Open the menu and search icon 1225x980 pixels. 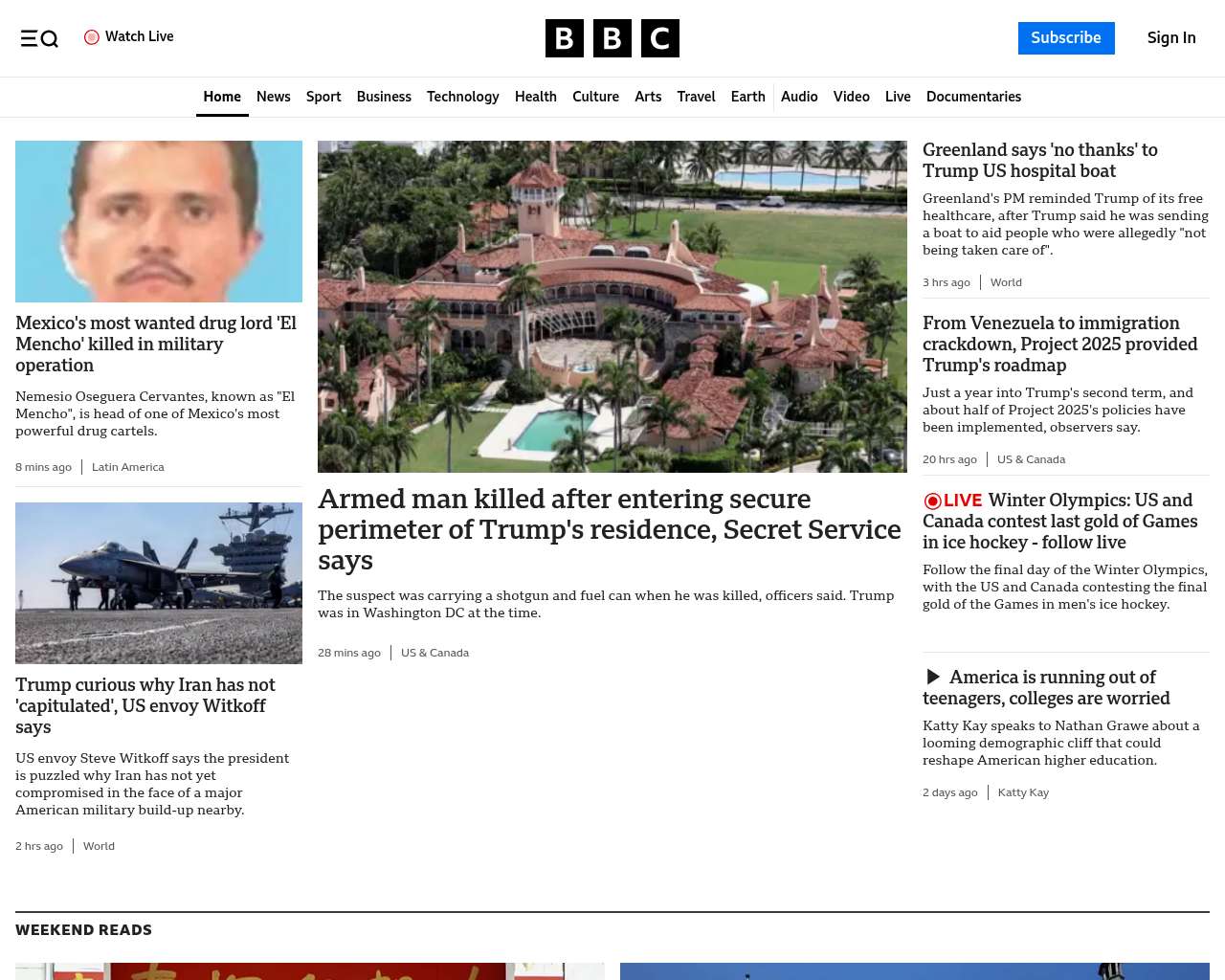(39, 38)
